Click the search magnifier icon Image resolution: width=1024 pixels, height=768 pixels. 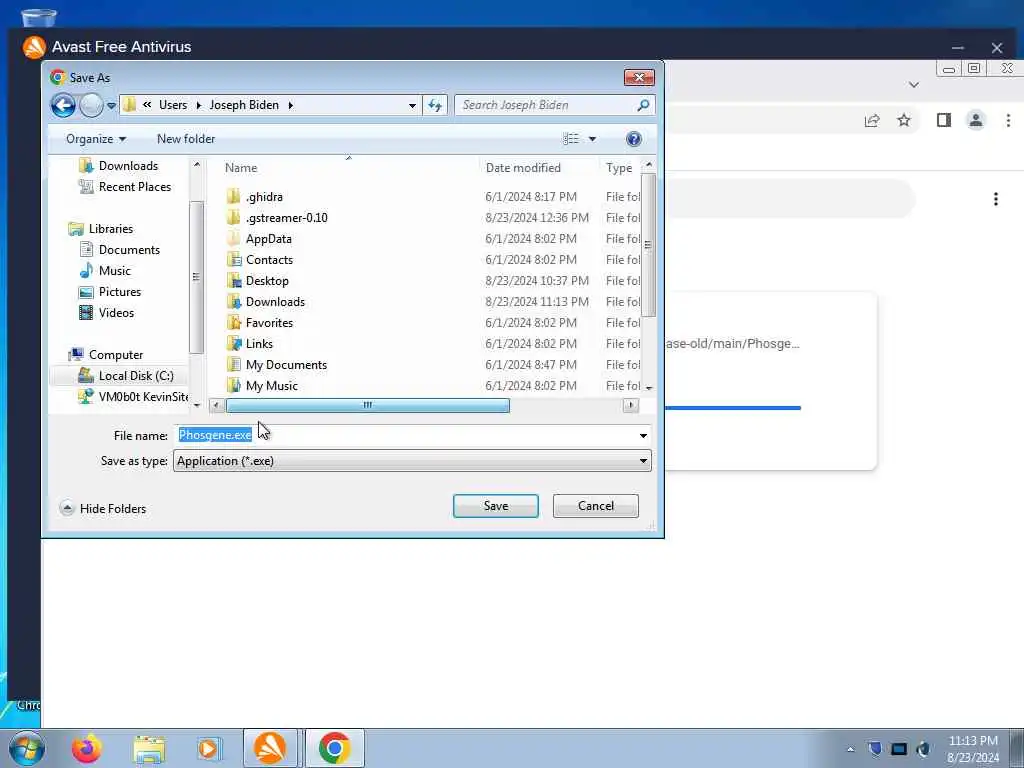click(643, 105)
